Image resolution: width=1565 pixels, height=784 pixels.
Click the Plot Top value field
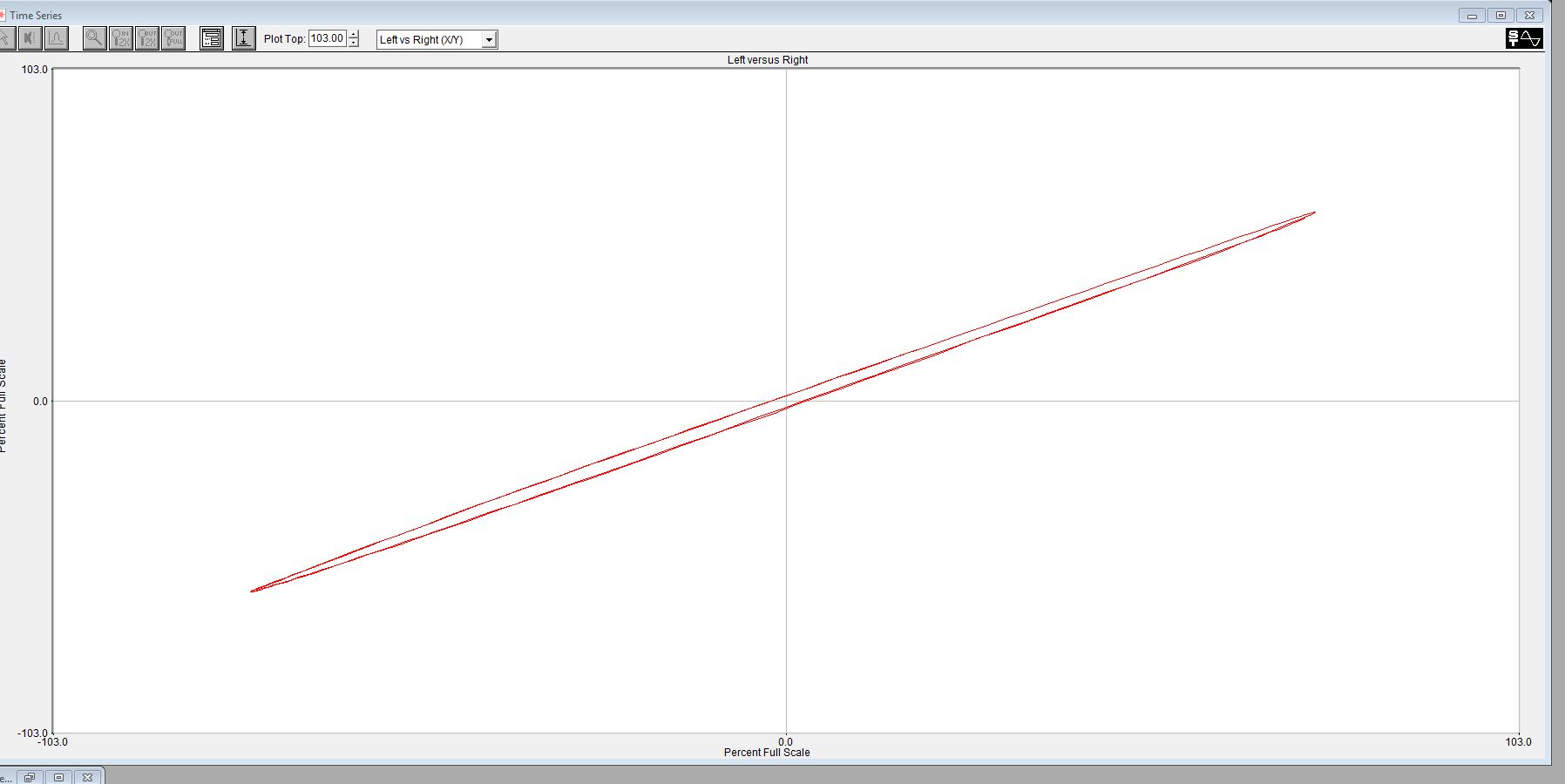point(327,38)
